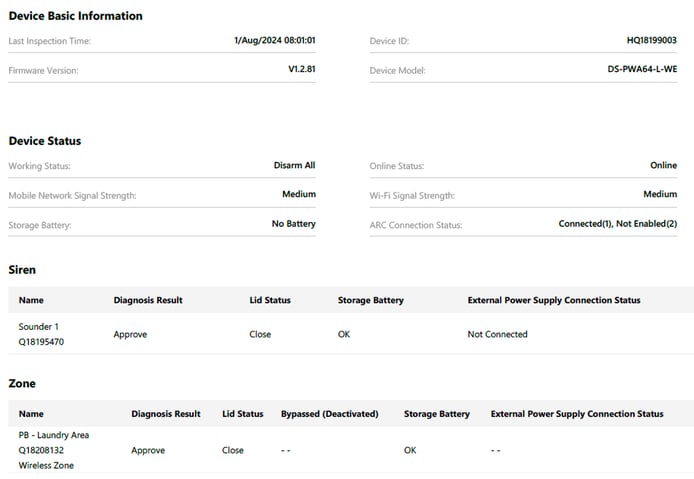This screenshot has height=479, width=694.
Task: Click Lid Status header in Zone table
Action: tap(243, 414)
